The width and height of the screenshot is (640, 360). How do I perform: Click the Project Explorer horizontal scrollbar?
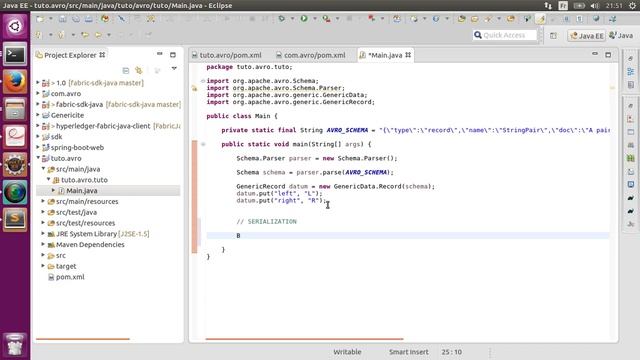coord(82,339)
